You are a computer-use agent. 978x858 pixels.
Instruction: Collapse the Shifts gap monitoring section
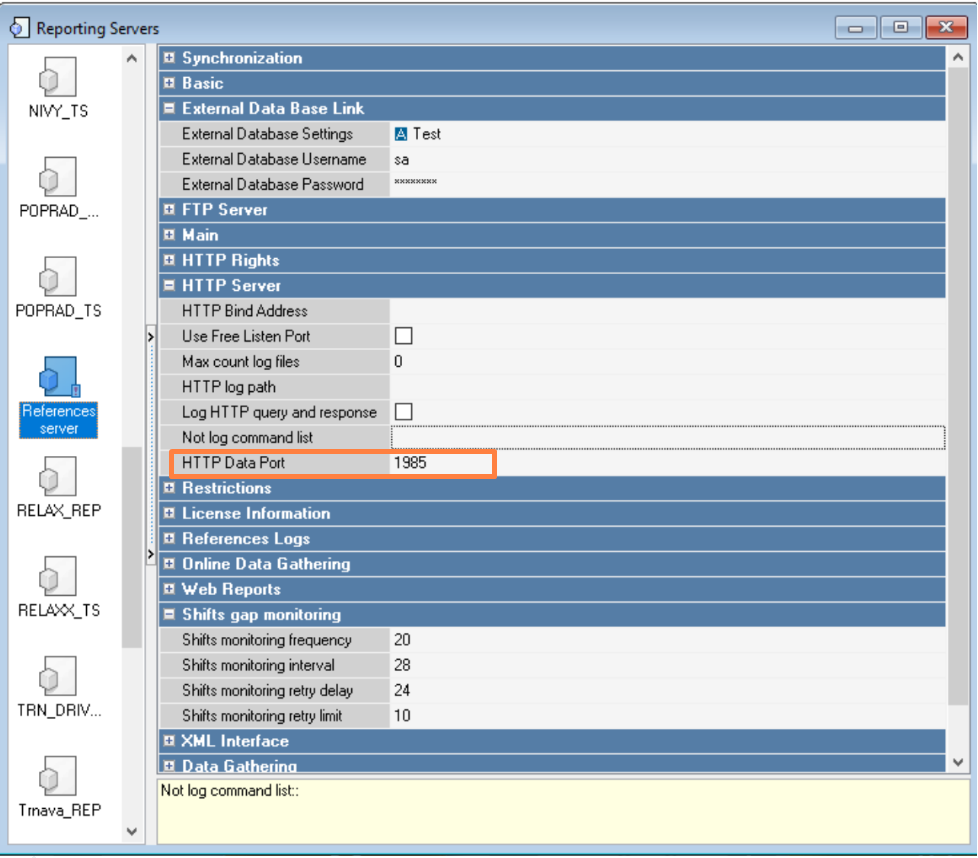[169, 615]
